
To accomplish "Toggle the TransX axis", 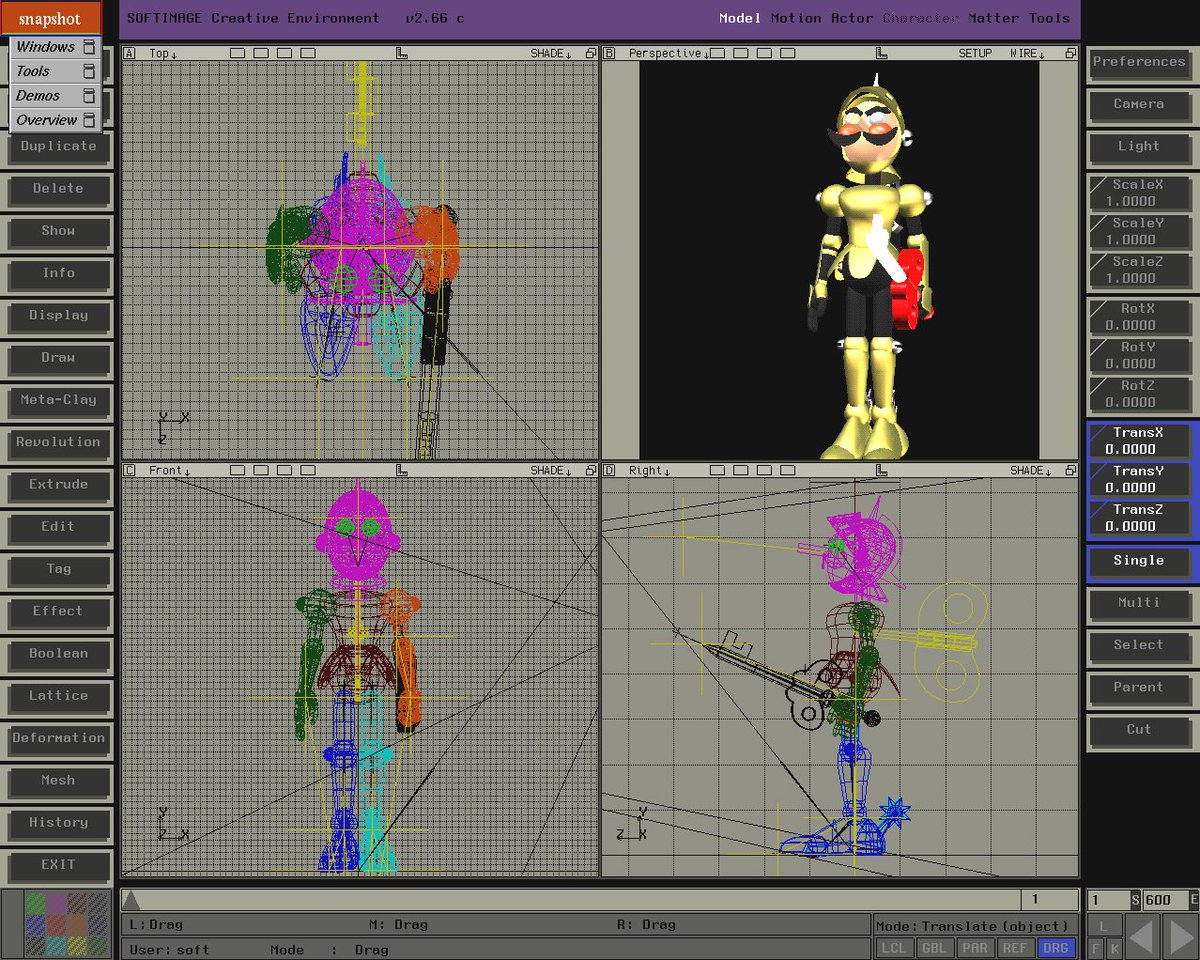I will coord(1139,441).
